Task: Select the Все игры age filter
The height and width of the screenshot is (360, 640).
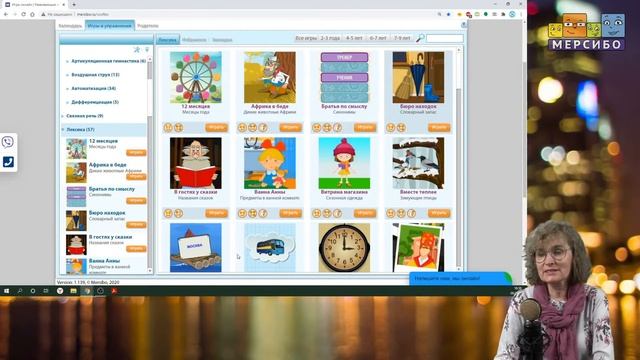Action: (x=306, y=38)
